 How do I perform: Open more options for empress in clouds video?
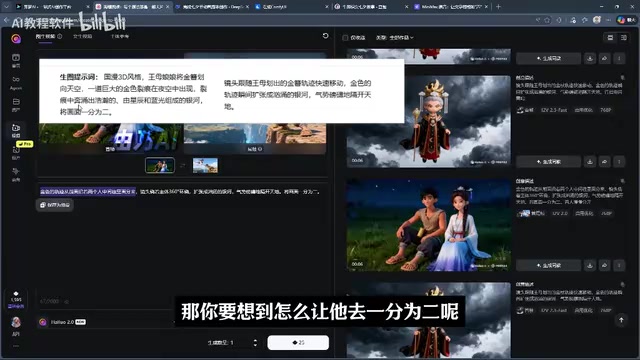[619, 162]
